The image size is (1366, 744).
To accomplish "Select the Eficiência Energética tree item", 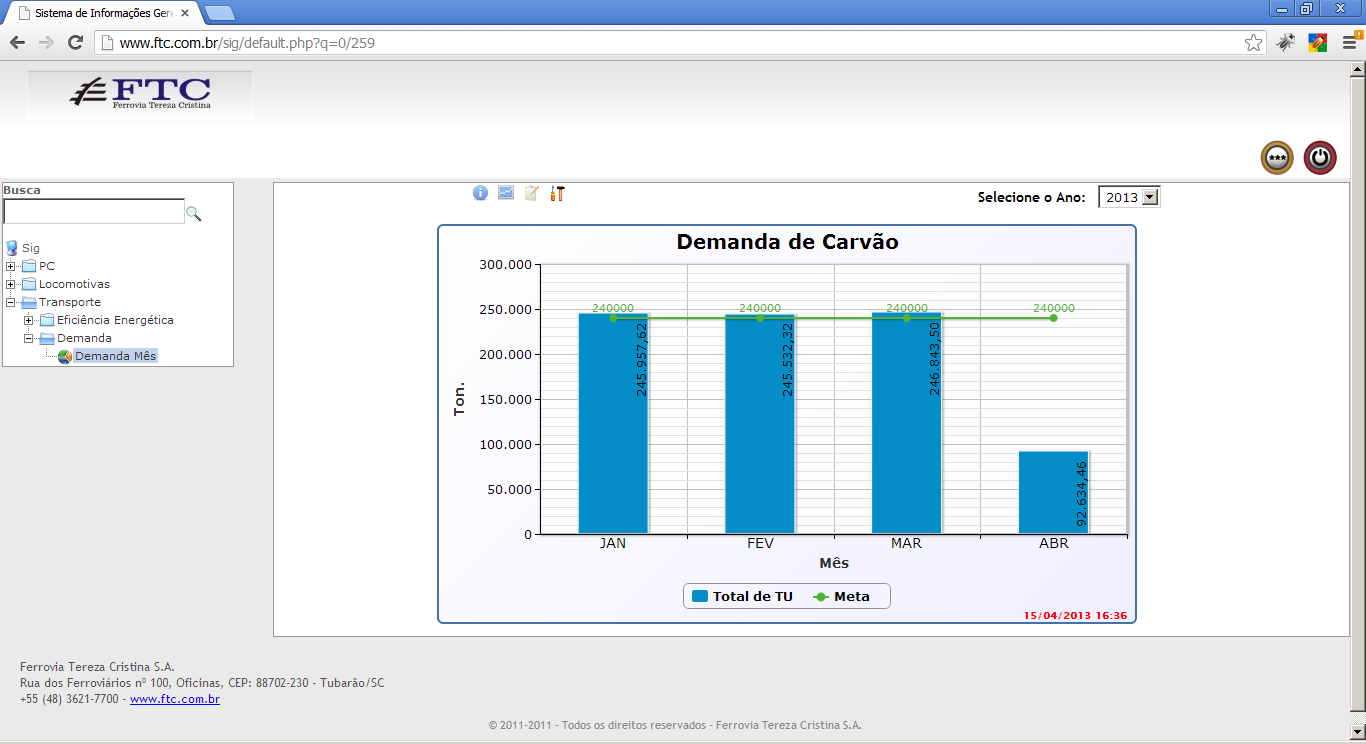I will pyautogui.click(x=115, y=320).
